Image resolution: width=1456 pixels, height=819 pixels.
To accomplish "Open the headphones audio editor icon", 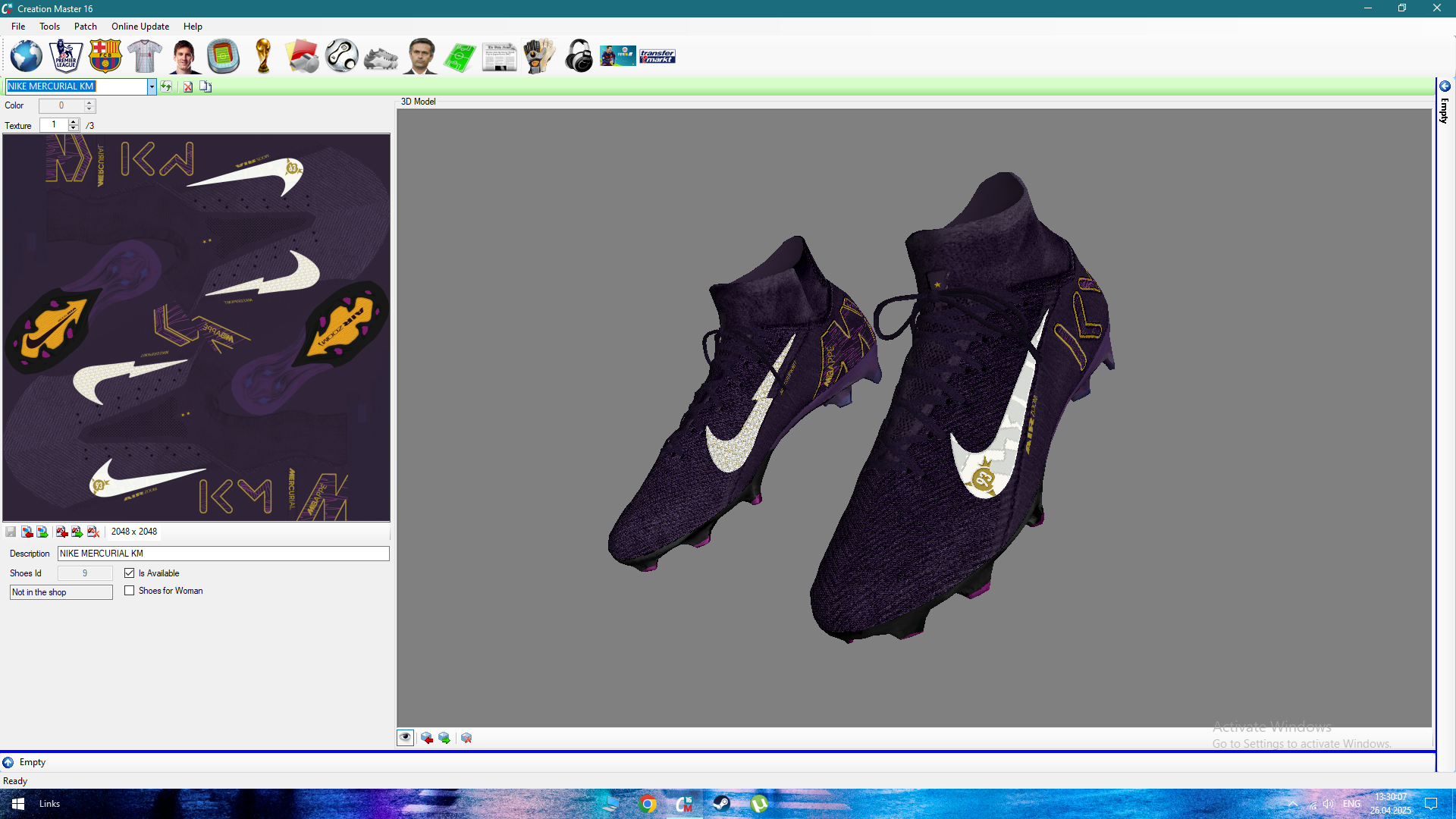I will click(x=579, y=56).
